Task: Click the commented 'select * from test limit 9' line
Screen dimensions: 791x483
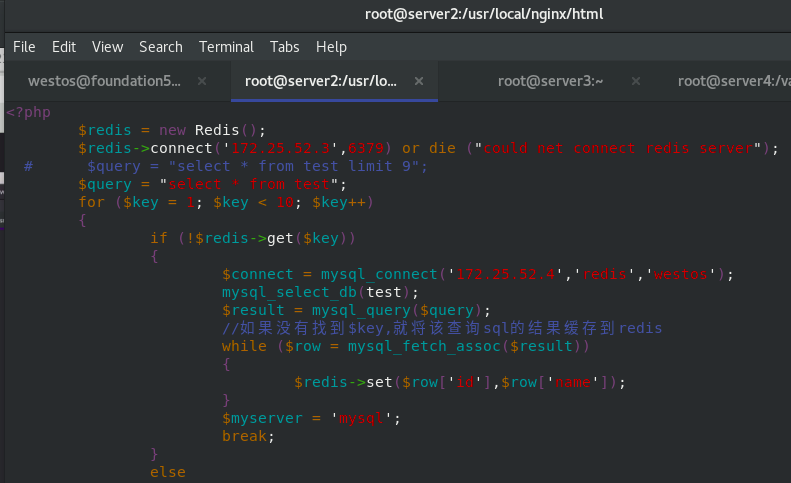Action: pyautogui.click(x=226, y=166)
